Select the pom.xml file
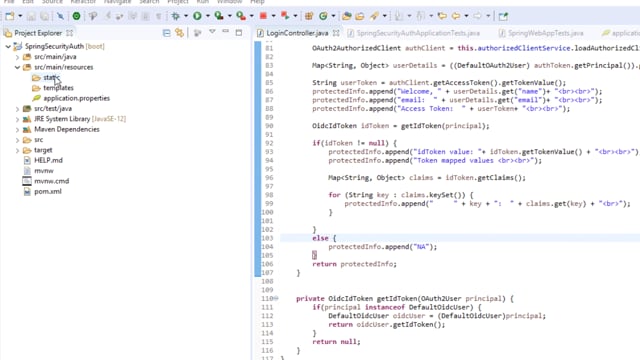The image size is (640, 360). tap(48, 191)
